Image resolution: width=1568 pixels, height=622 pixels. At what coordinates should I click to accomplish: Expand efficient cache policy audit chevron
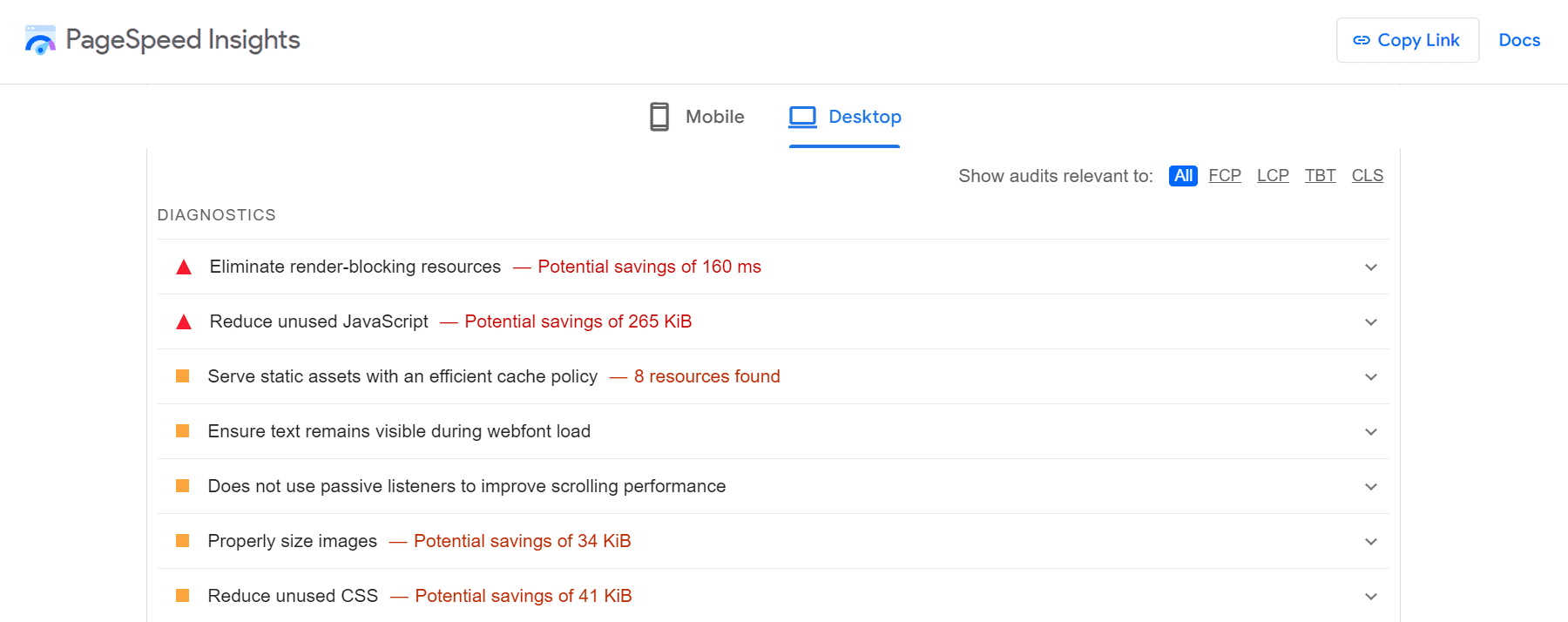[x=1371, y=377]
